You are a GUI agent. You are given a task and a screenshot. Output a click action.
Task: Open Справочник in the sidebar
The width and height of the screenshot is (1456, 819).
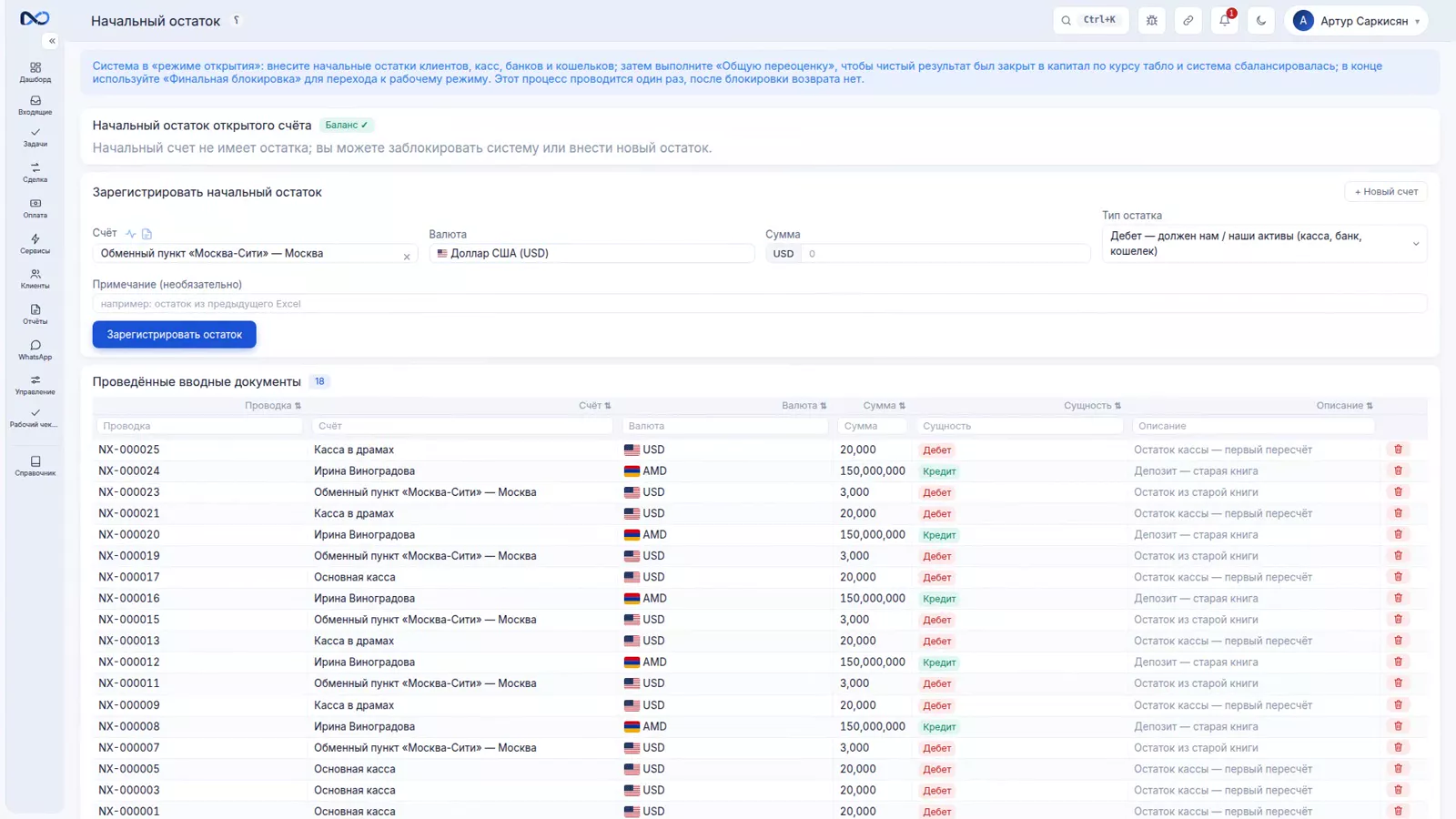(35, 466)
